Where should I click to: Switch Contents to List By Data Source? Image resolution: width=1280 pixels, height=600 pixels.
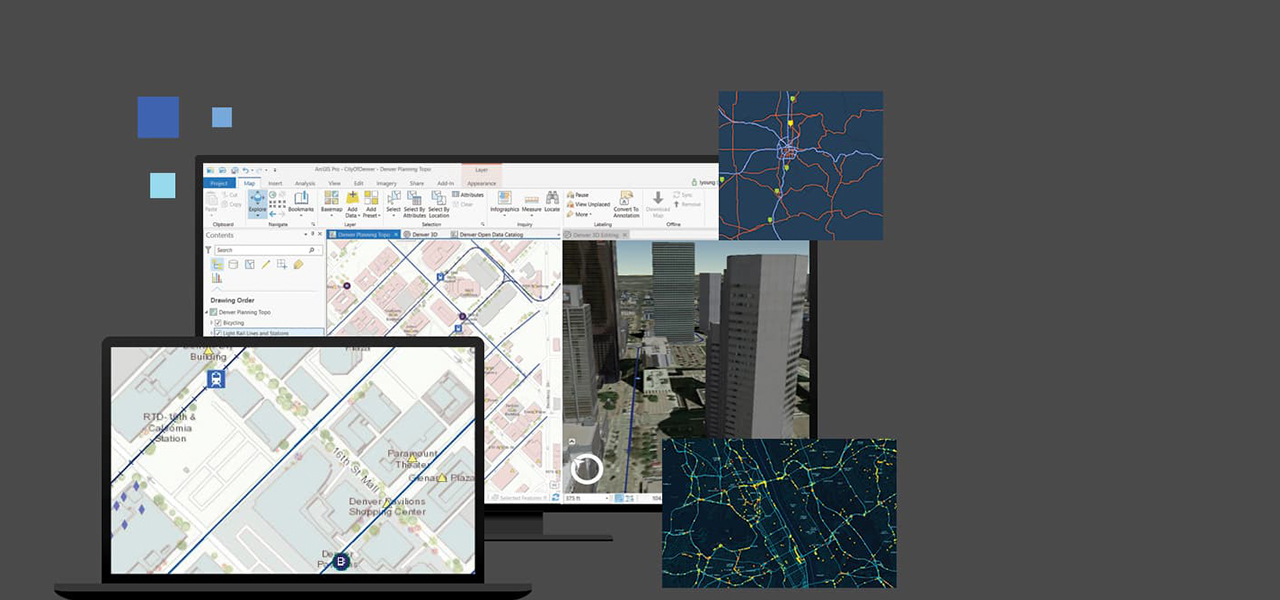tap(233, 264)
